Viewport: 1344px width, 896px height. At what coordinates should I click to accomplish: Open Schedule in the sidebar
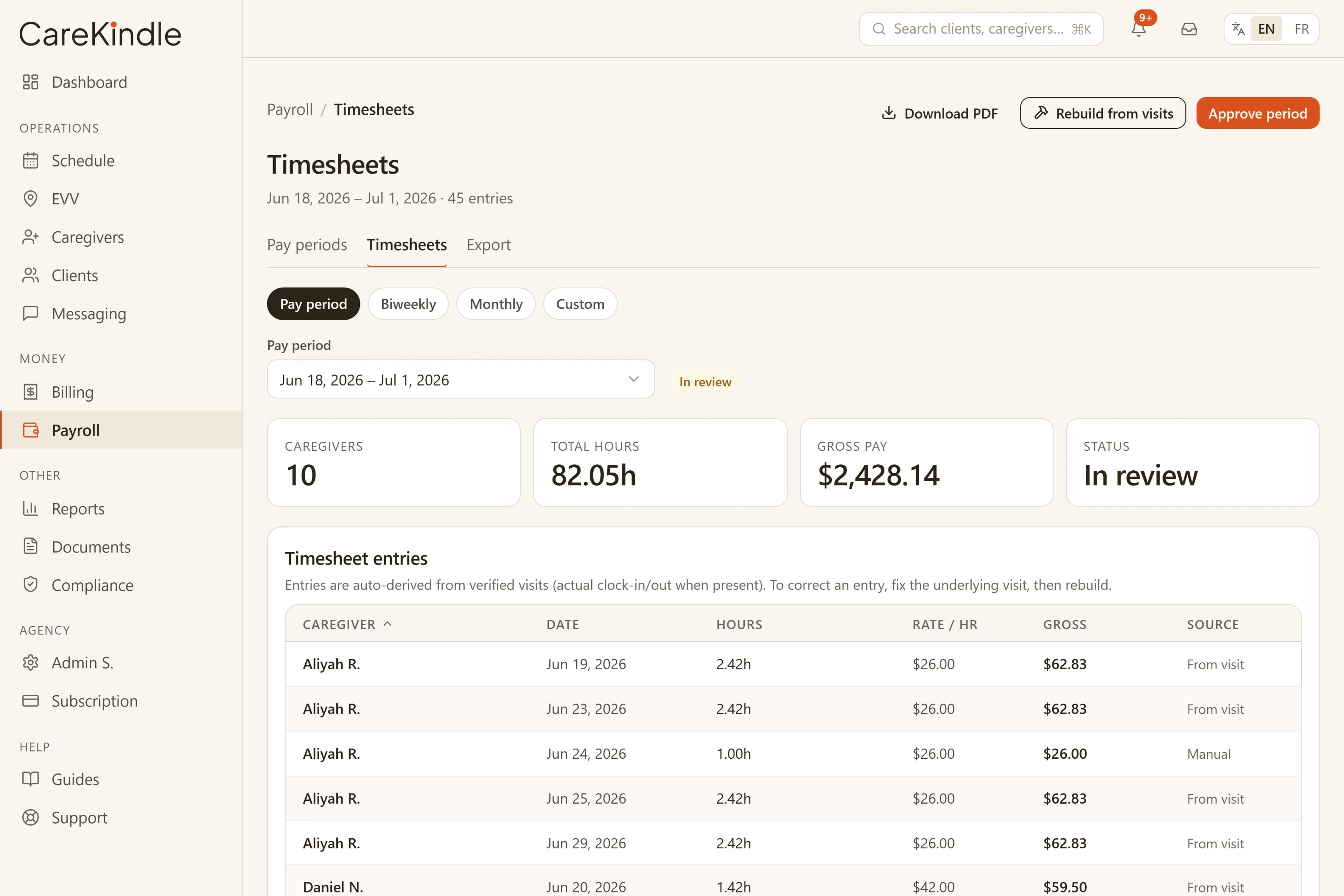pos(121,161)
